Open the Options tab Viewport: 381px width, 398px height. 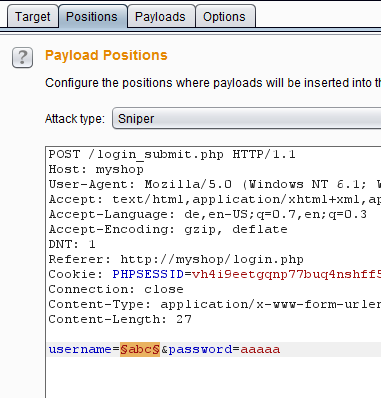tap(224, 17)
